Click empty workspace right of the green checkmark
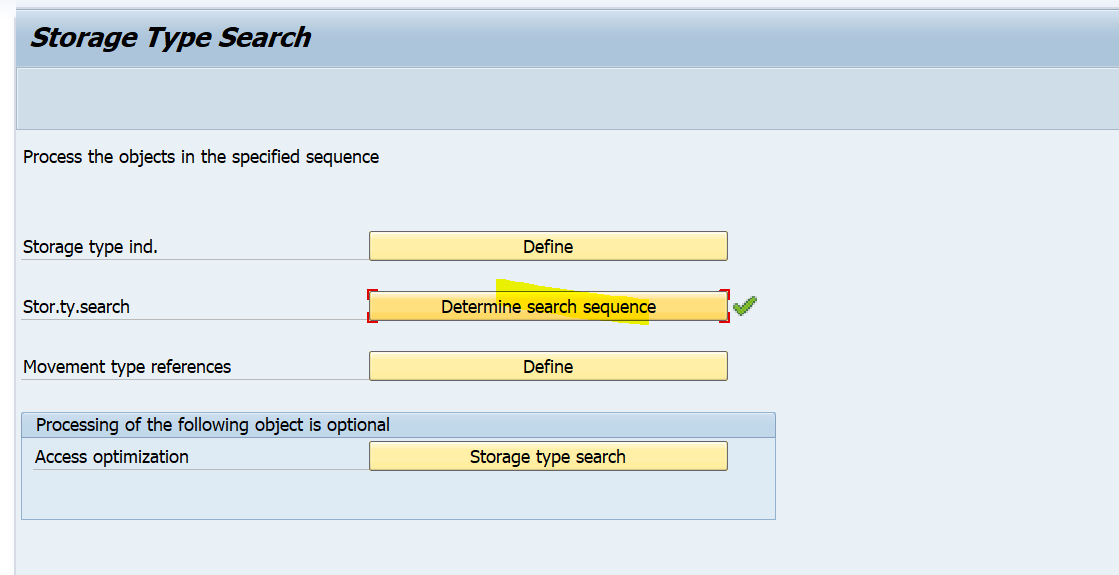 (928, 307)
